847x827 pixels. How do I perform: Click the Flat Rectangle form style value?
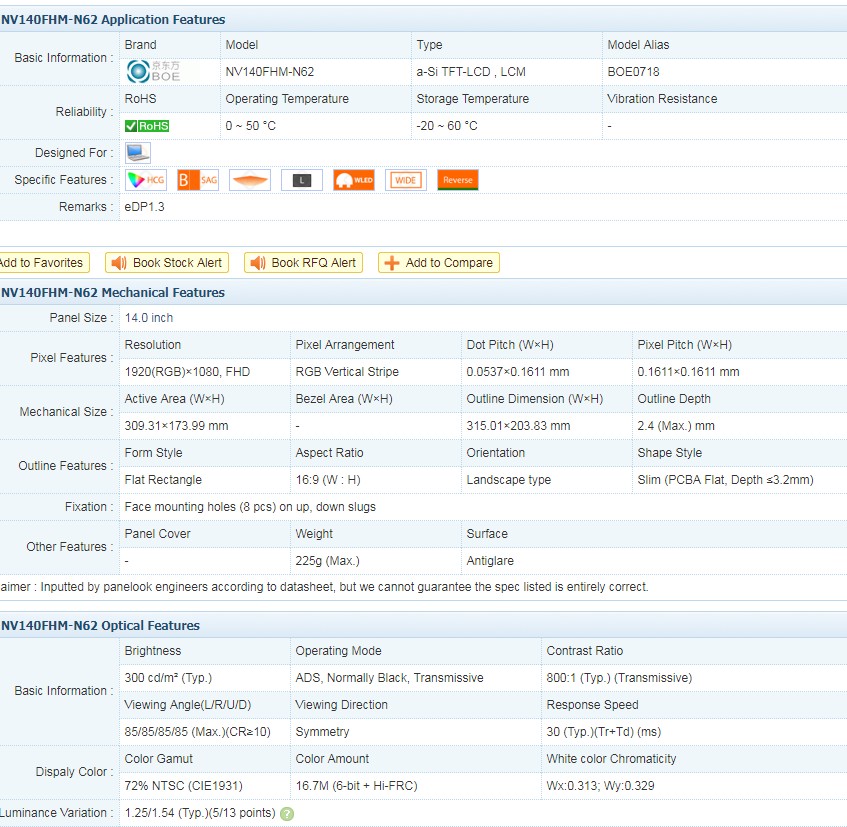163,480
